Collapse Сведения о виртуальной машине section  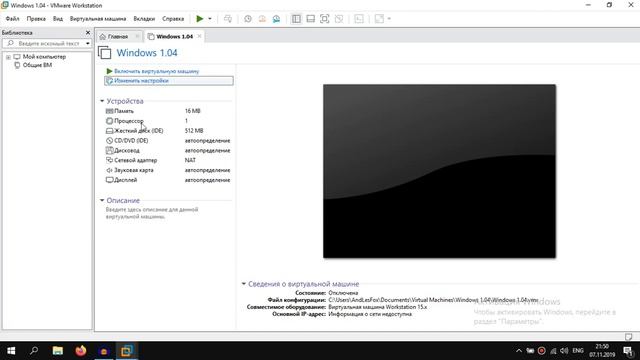click(244, 284)
